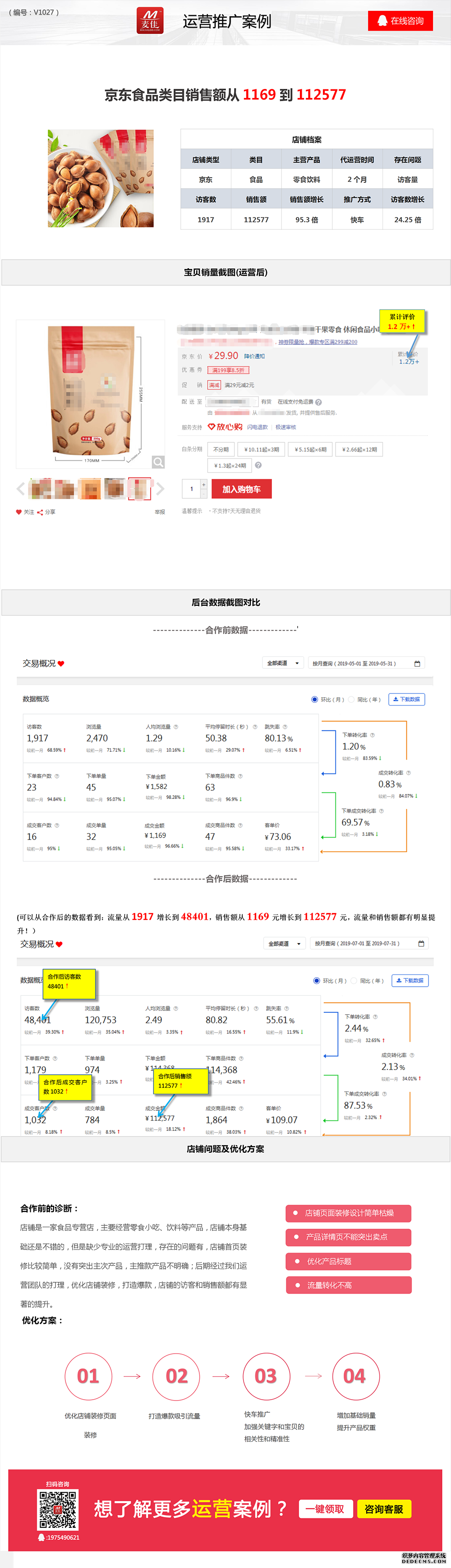The image size is (451, 1568).
Task: Click help icon next to installment options
Action: (258, 466)
